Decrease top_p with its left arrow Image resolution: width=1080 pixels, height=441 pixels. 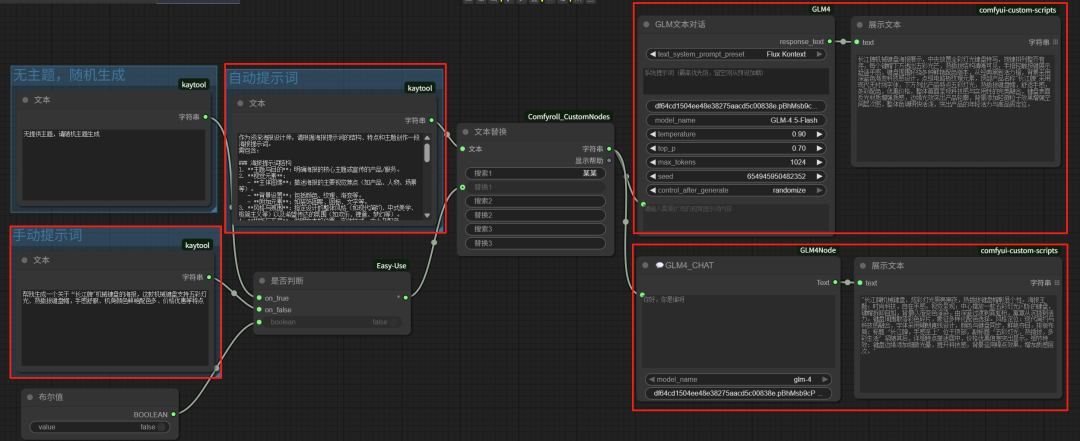click(652, 148)
